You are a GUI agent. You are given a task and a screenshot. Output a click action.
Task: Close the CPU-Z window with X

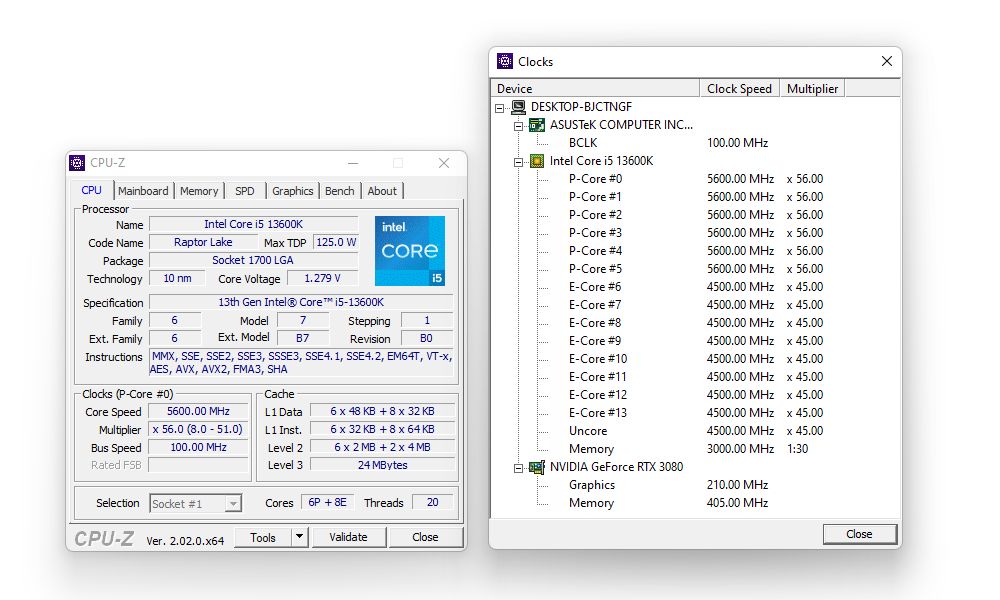point(444,163)
